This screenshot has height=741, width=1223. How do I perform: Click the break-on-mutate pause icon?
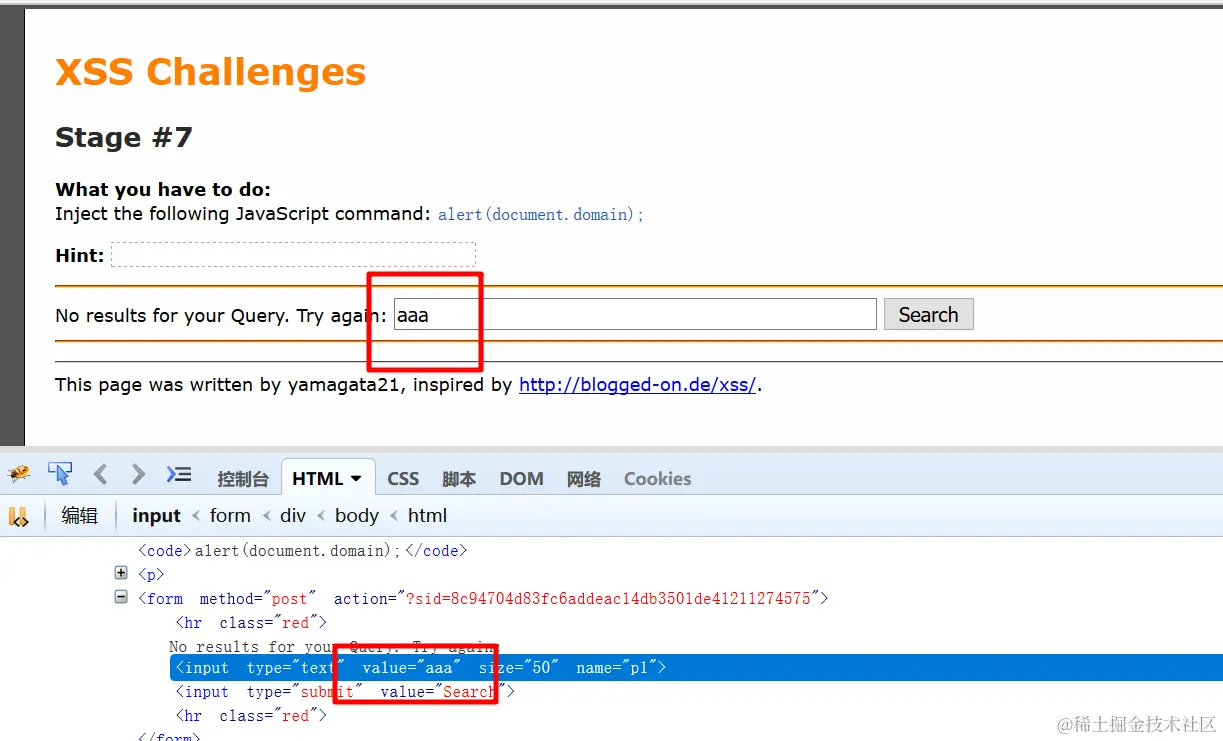click(19, 516)
